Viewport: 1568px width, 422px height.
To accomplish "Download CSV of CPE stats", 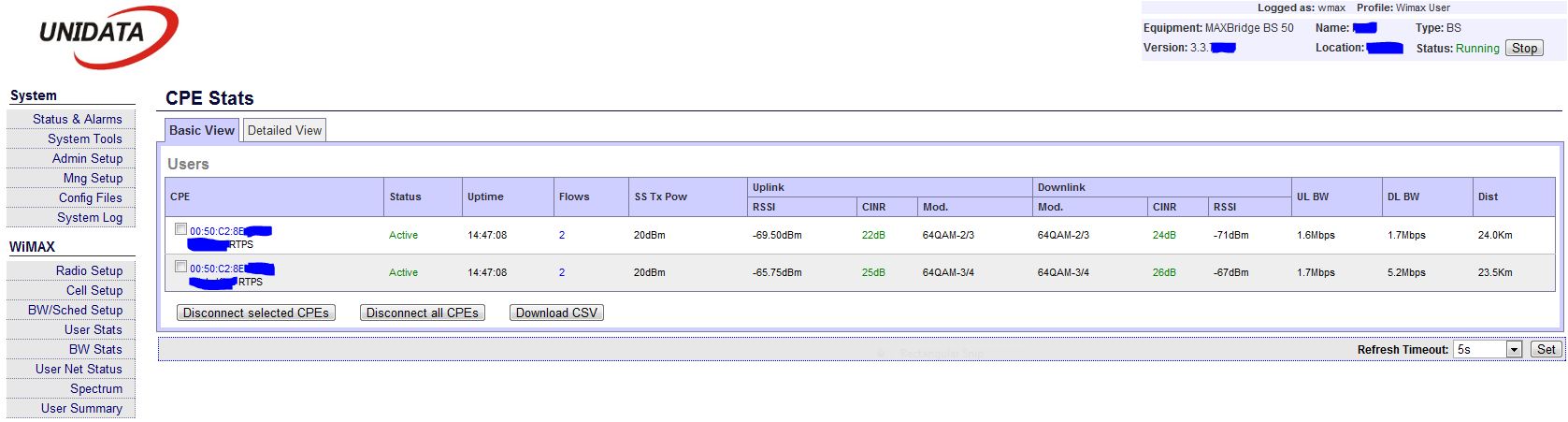I will coord(556,313).
